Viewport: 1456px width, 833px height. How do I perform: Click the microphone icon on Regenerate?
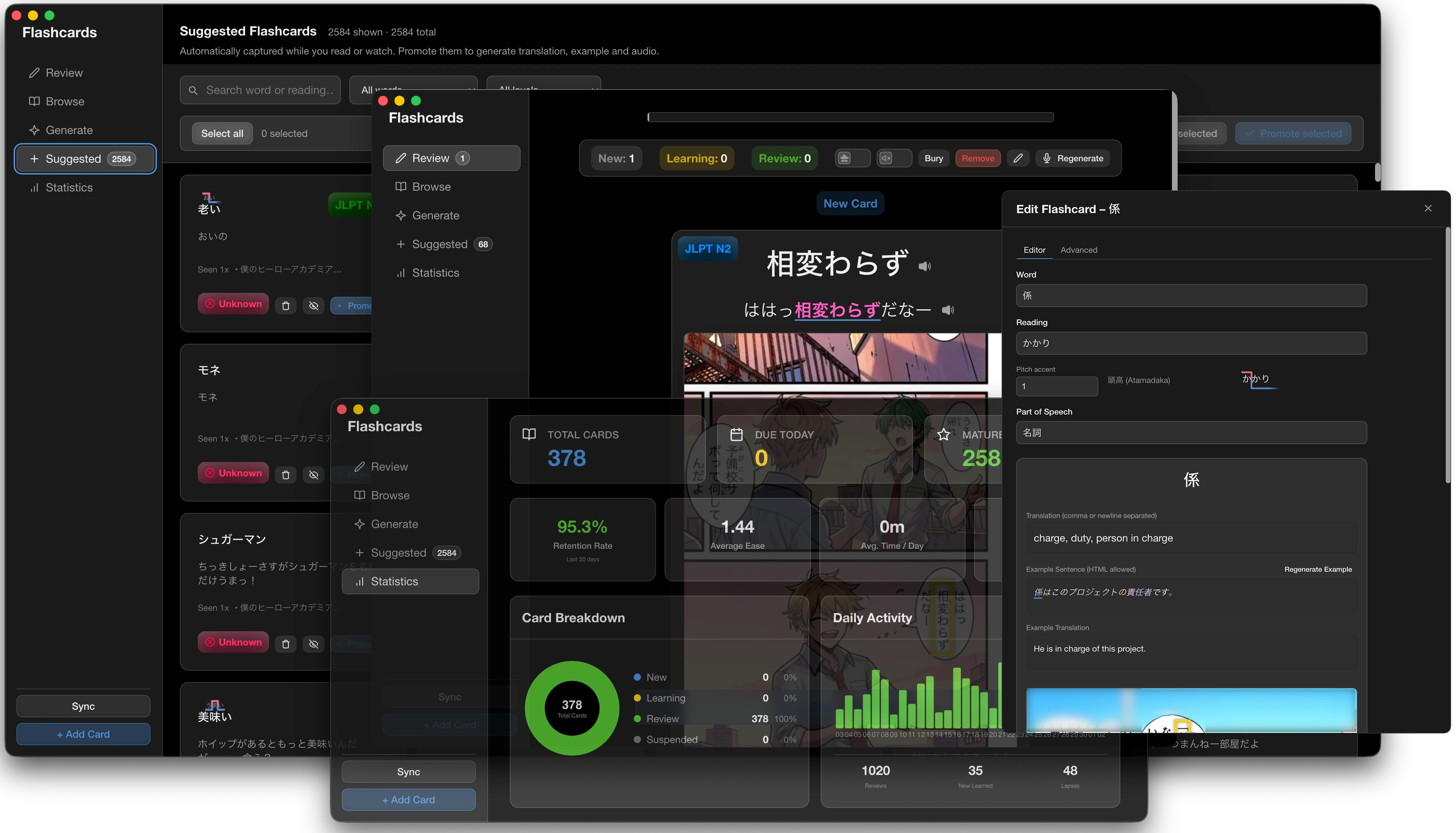coord(1046,158)
